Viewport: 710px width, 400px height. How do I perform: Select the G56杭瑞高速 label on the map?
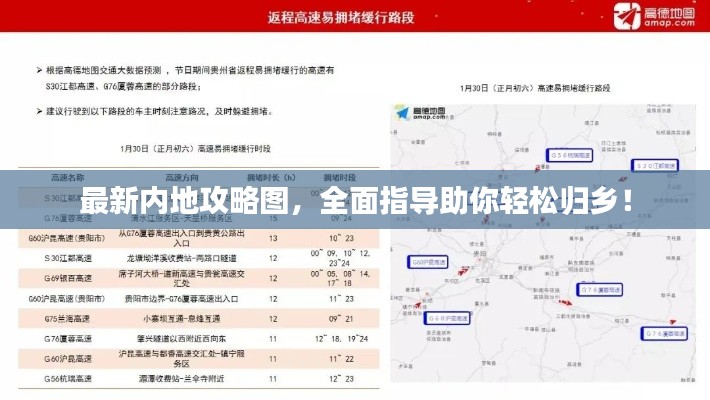click(x=571, y=154)
